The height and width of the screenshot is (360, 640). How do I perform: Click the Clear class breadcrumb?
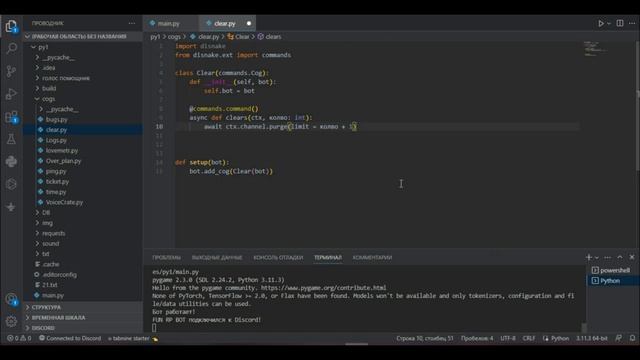[239, 37]
